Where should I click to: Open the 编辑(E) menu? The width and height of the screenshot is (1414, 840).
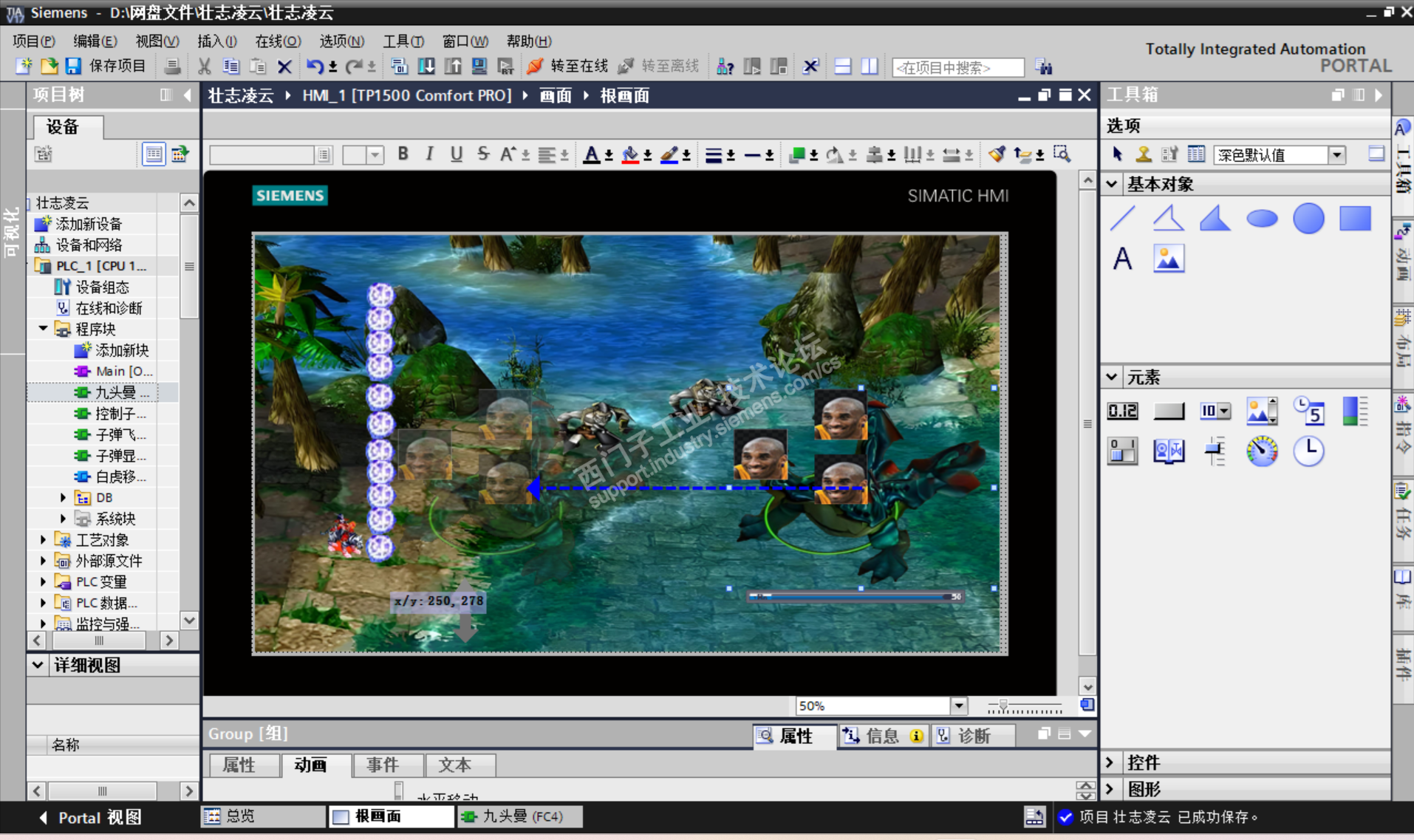[95, 41]
